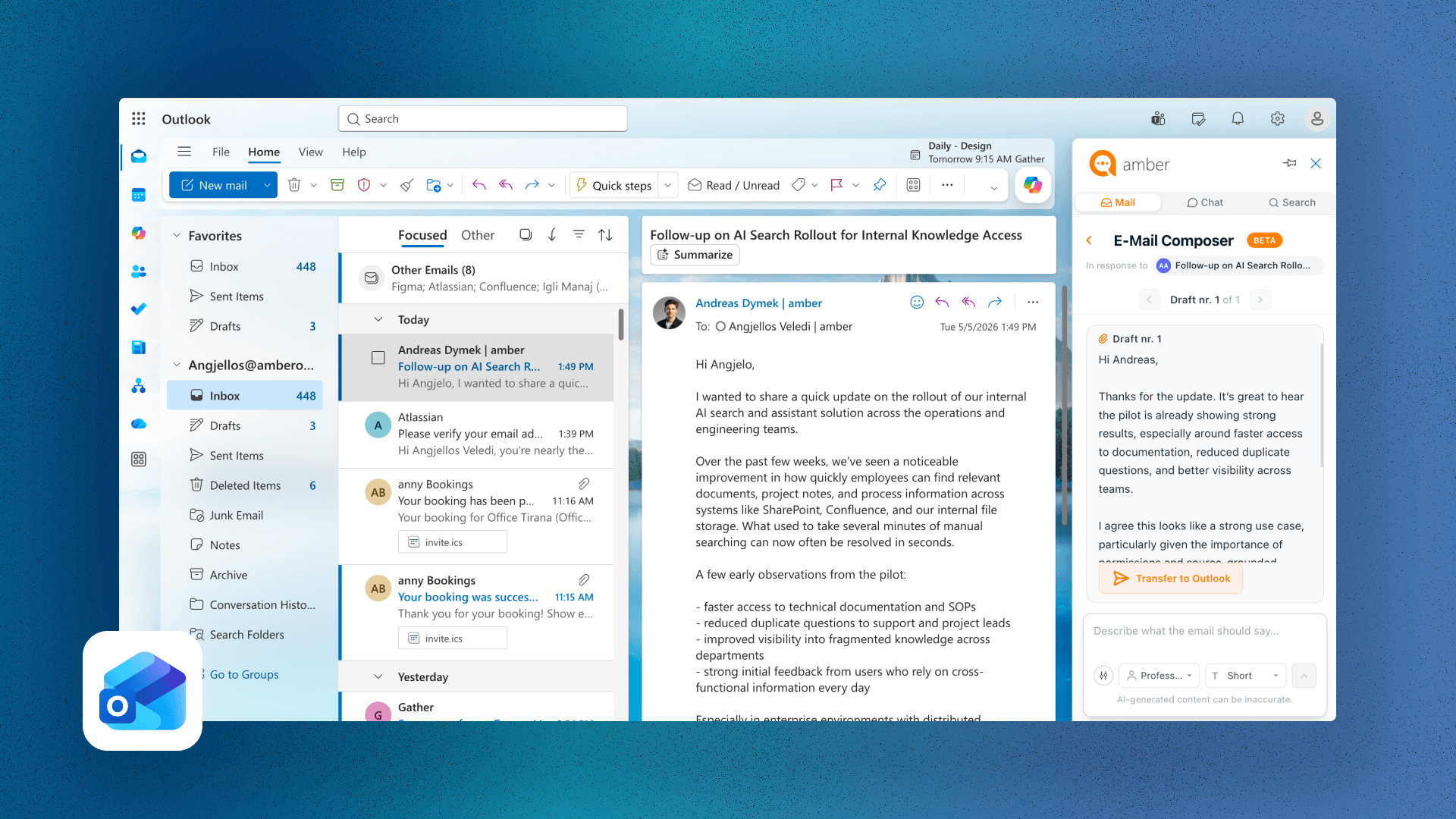The height and width of the screenshot is (819, 1456).
Task: Open Calendar in left app rail
Action: (139, 195)
